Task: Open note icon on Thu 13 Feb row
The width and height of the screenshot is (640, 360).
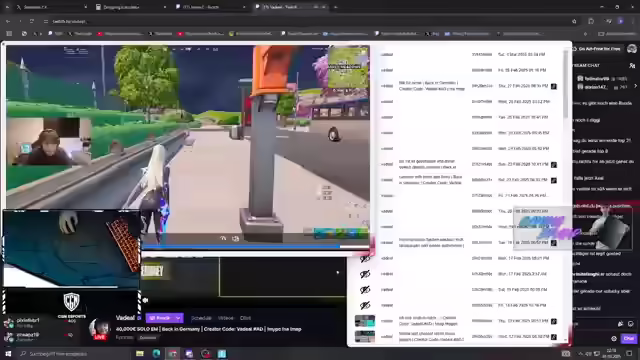Action: point(553,321)
